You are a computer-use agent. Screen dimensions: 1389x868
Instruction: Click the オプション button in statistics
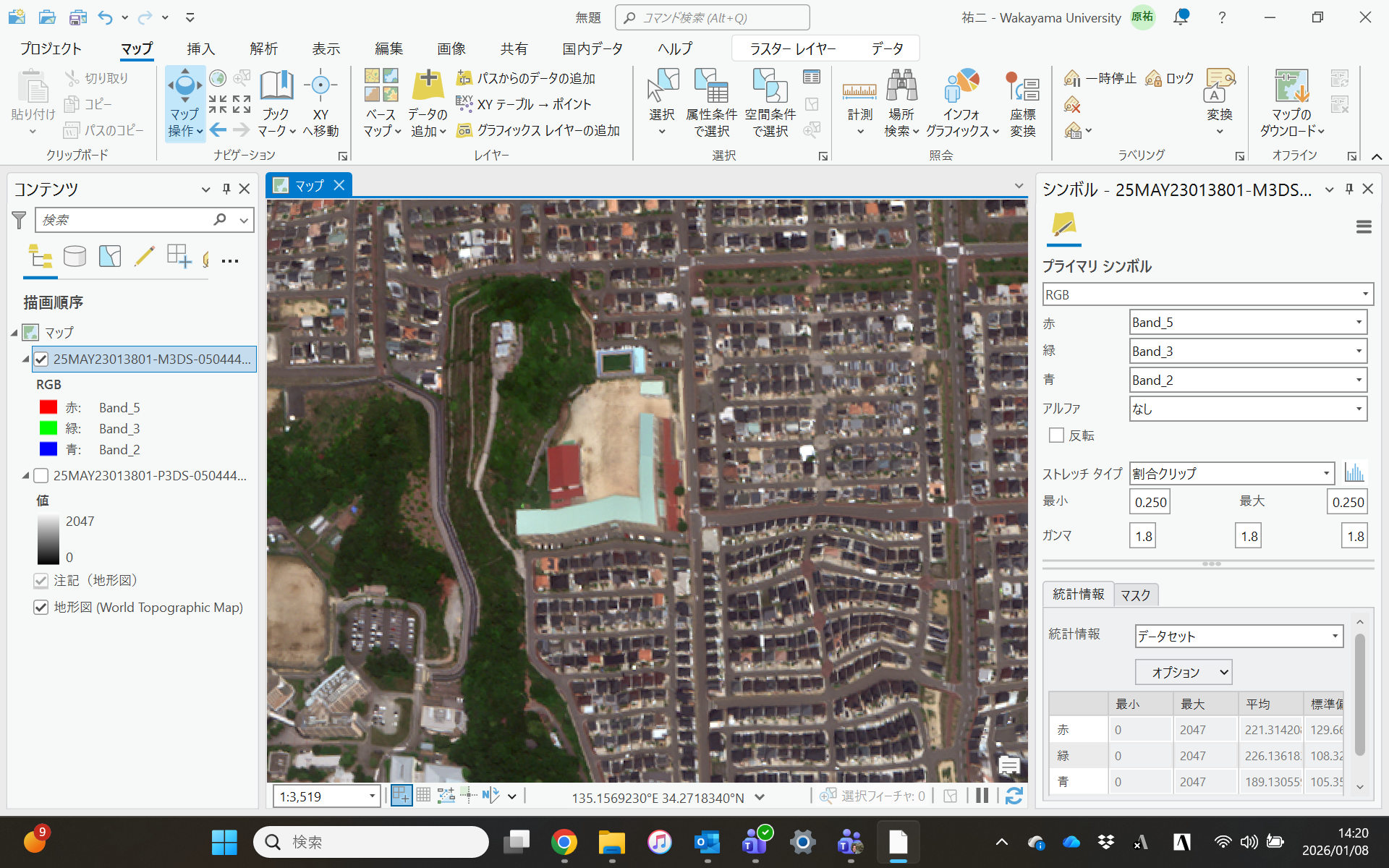(x=1183, y=672)
